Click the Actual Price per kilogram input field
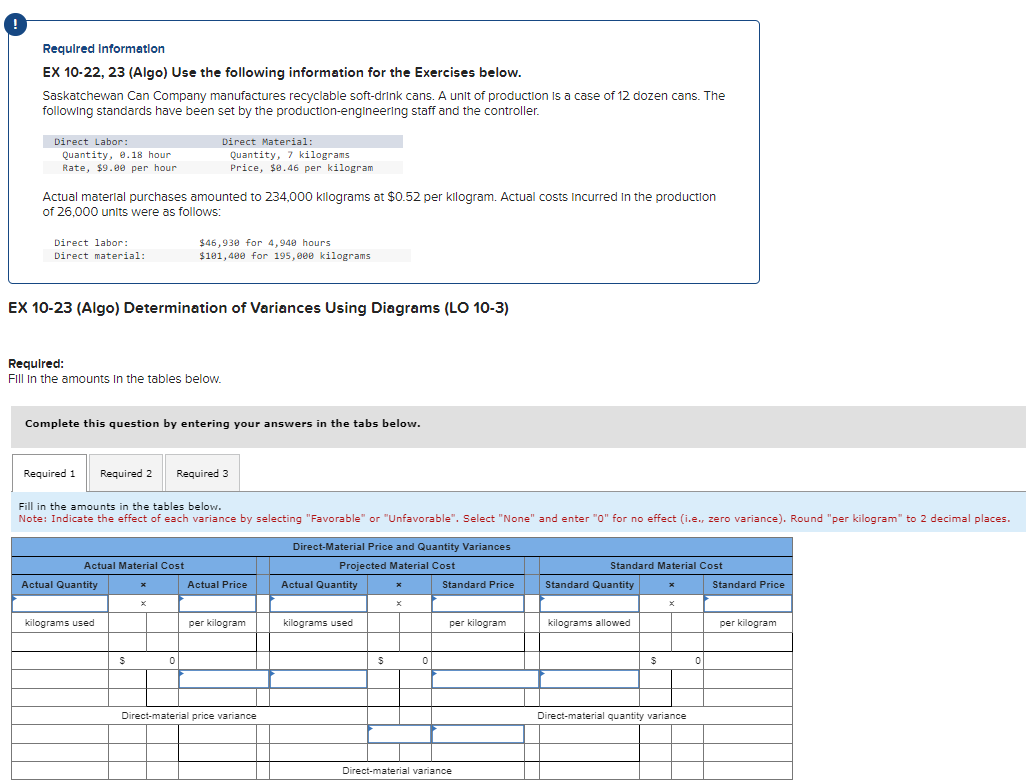The height and width of the screenshot is (782, 1026). coord(217,603)
